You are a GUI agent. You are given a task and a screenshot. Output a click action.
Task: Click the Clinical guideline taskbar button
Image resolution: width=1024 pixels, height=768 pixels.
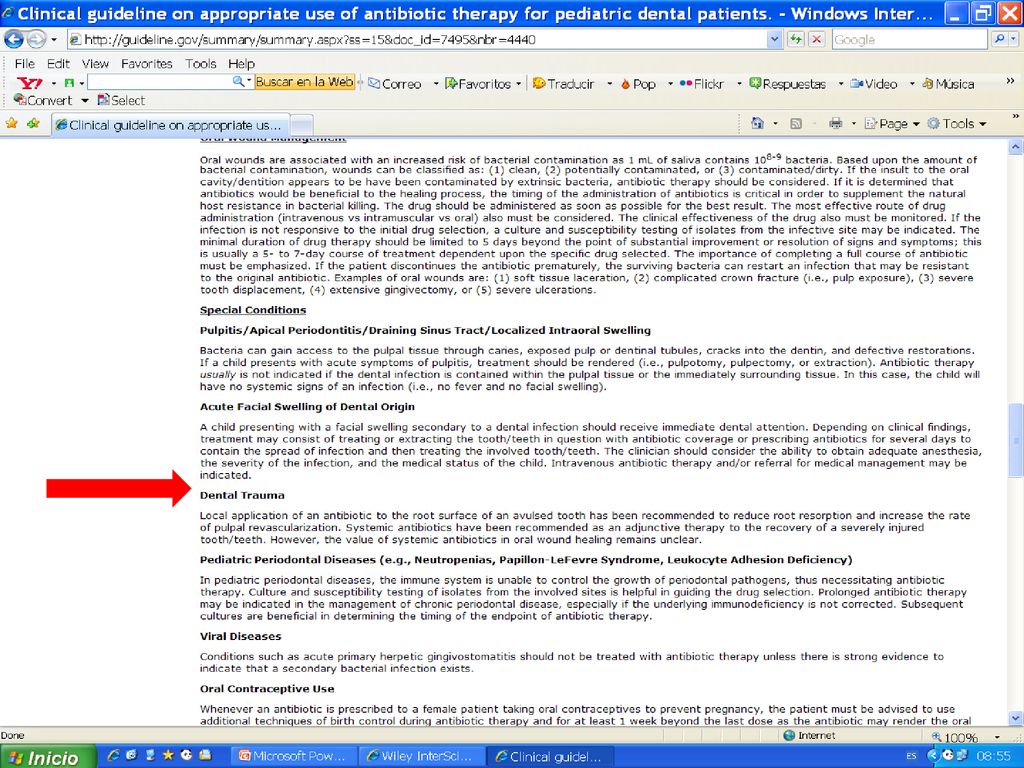pos(552,756)
